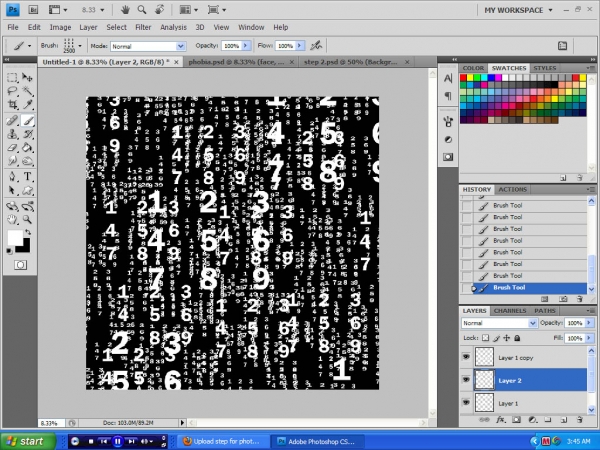Select the Rectangular Marquee tool
Viewport: 600px width, 450px height.
click(x=12, y=78)
